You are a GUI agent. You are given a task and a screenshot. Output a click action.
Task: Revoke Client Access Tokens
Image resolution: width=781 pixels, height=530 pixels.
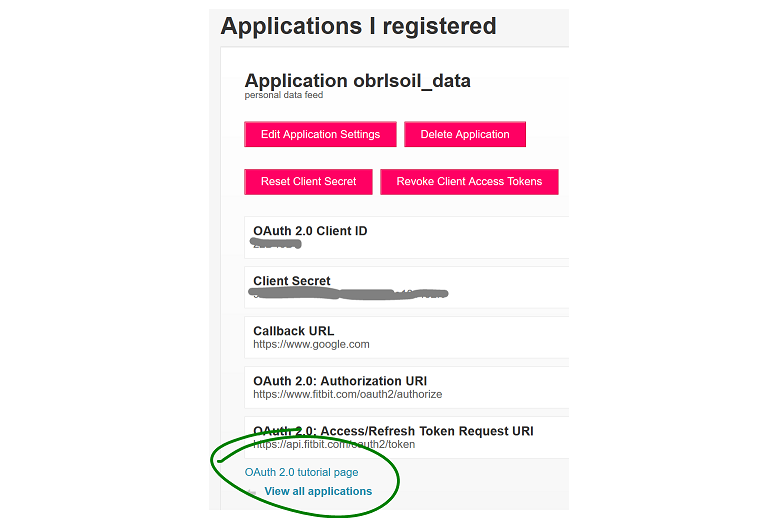(469, 182)
